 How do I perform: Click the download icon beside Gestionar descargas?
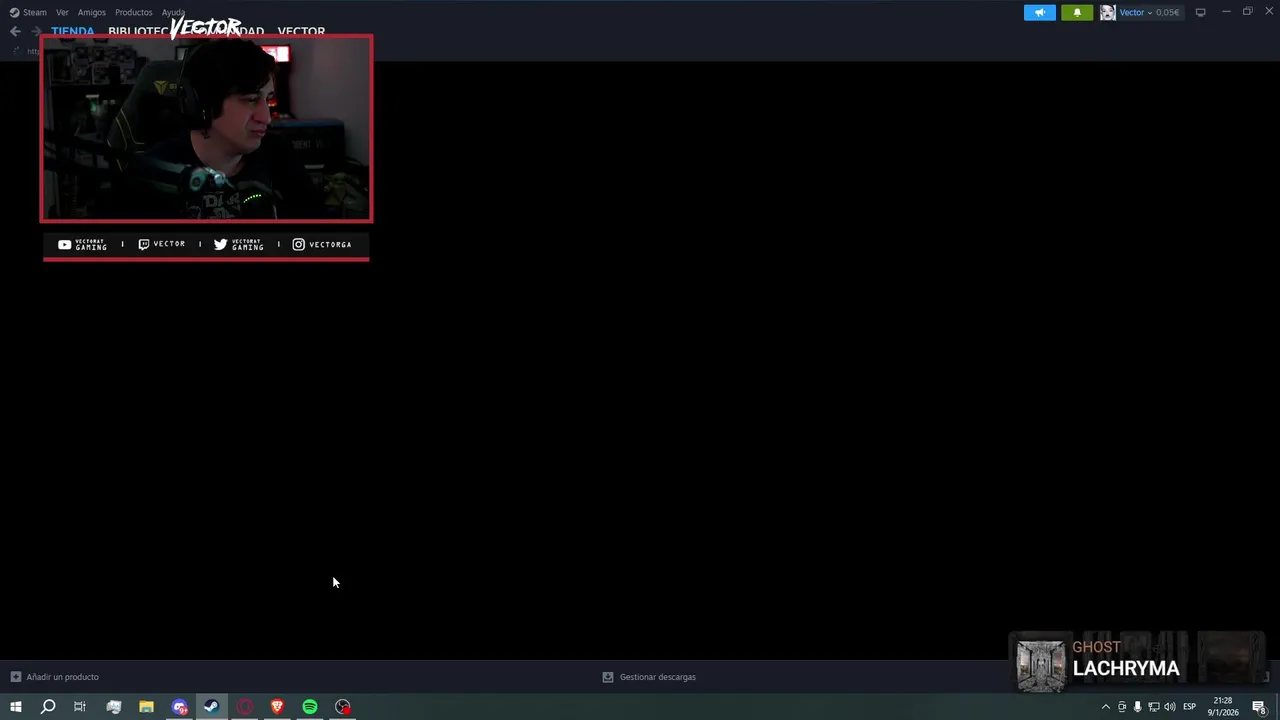tap(607, 677)
